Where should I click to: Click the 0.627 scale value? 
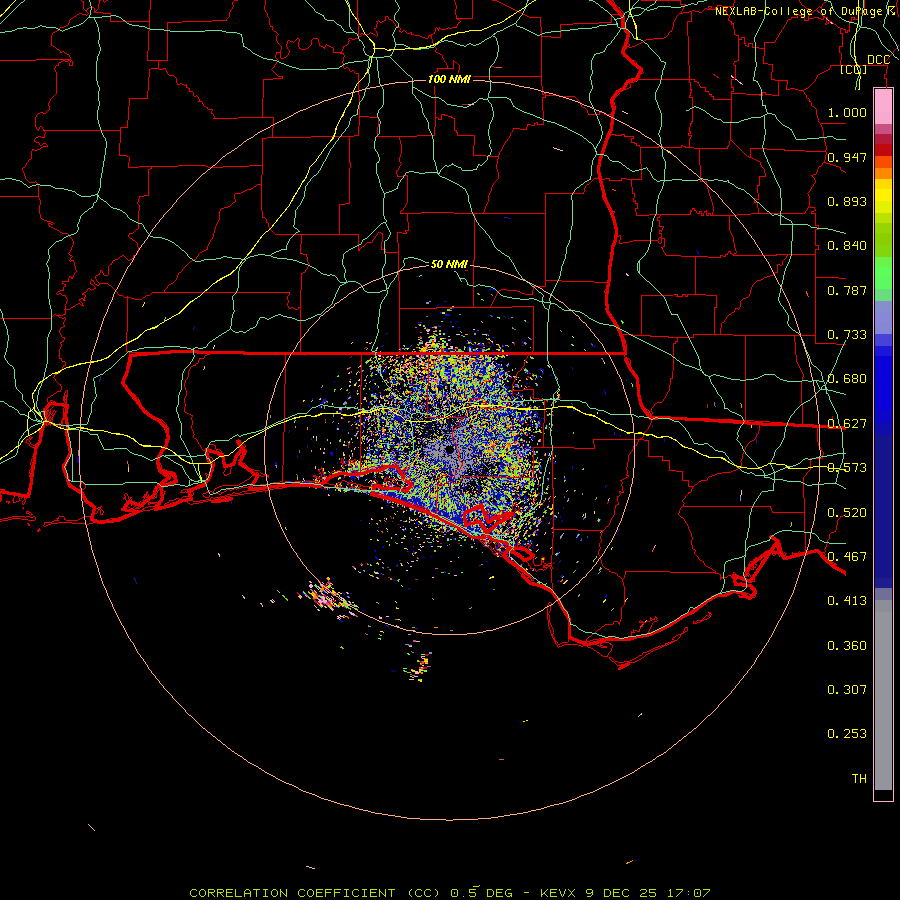[x=847, y=424]
